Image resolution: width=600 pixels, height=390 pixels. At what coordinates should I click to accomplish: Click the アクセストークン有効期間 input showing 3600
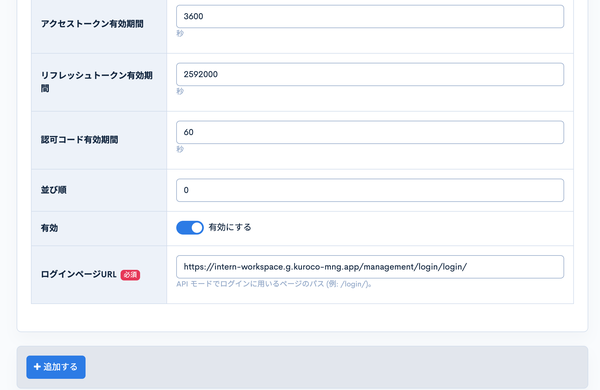coord(370,16)
